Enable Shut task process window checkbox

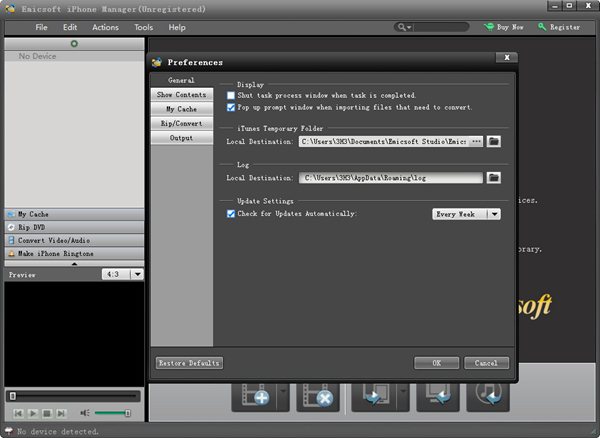pos(231,95)
